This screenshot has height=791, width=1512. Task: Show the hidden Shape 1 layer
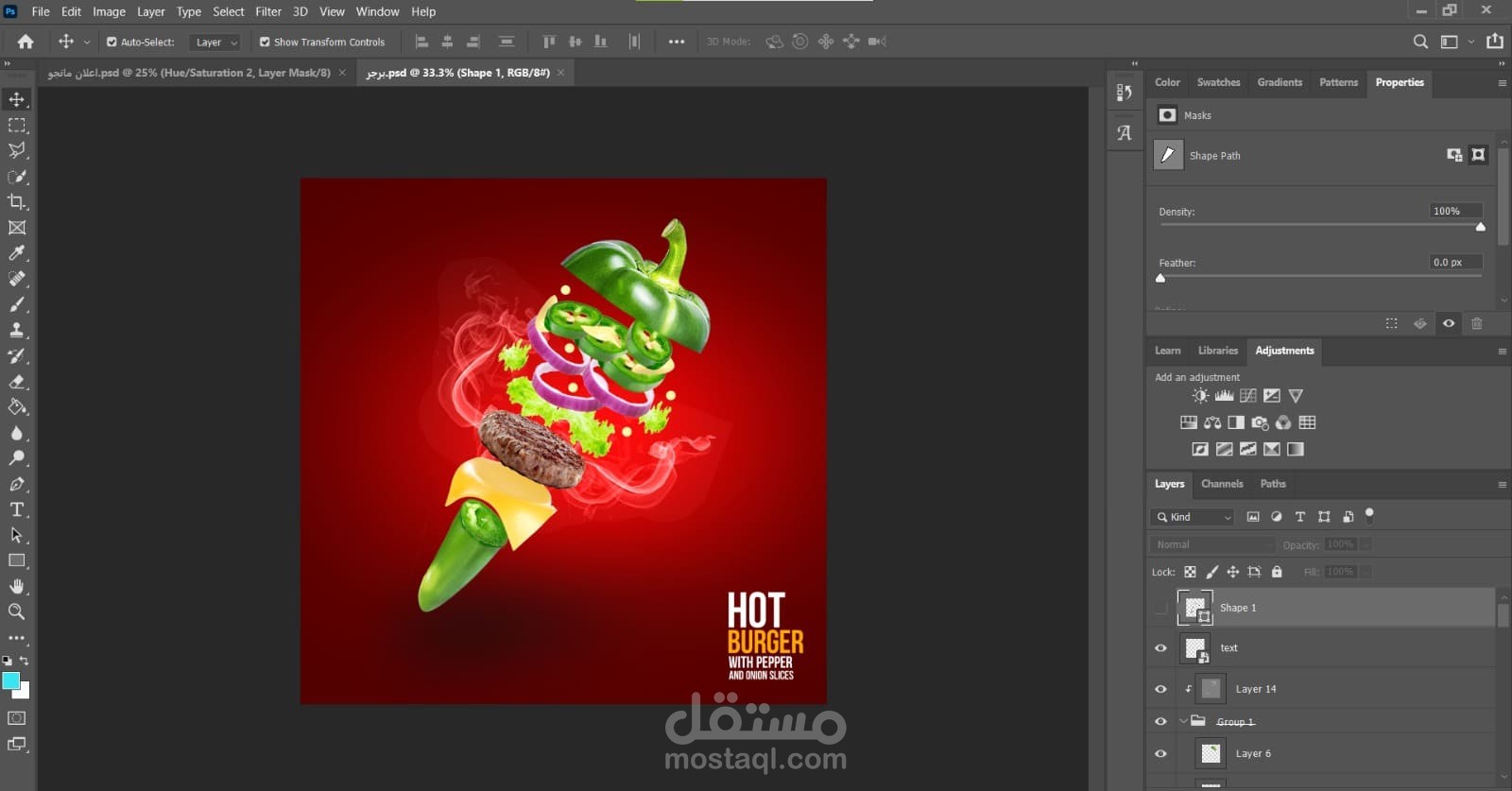click(1160, 608)
